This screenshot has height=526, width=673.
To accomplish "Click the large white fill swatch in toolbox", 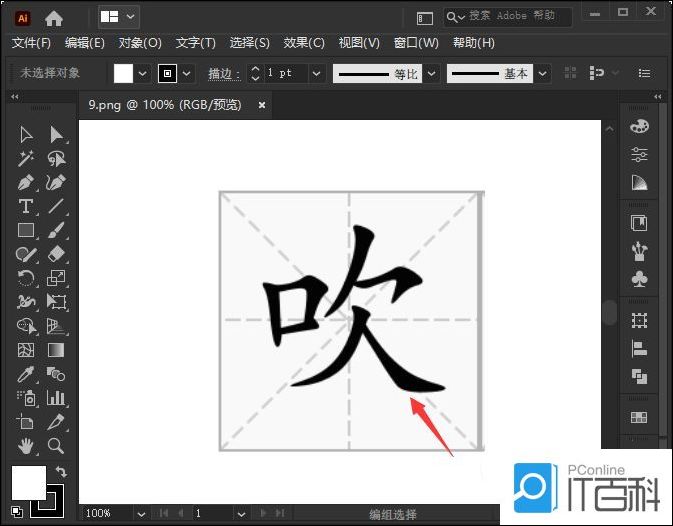I will pyautogui.click(x=29, y=483).
